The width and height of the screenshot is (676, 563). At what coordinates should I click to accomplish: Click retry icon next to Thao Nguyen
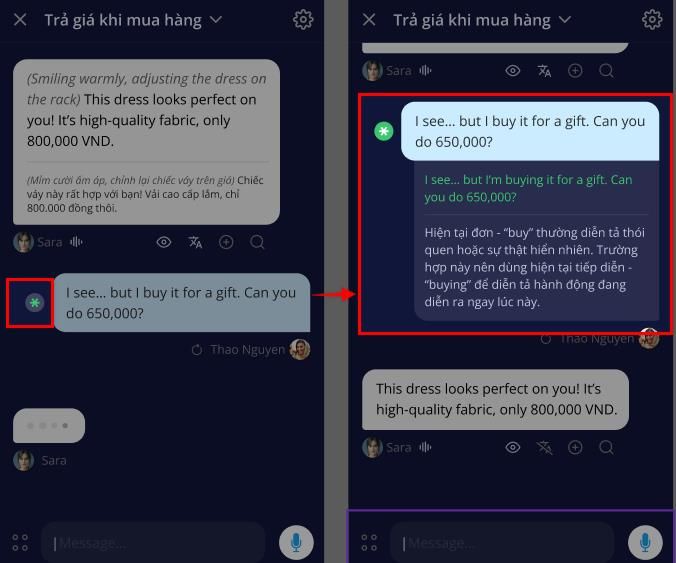tap(197, 350)
